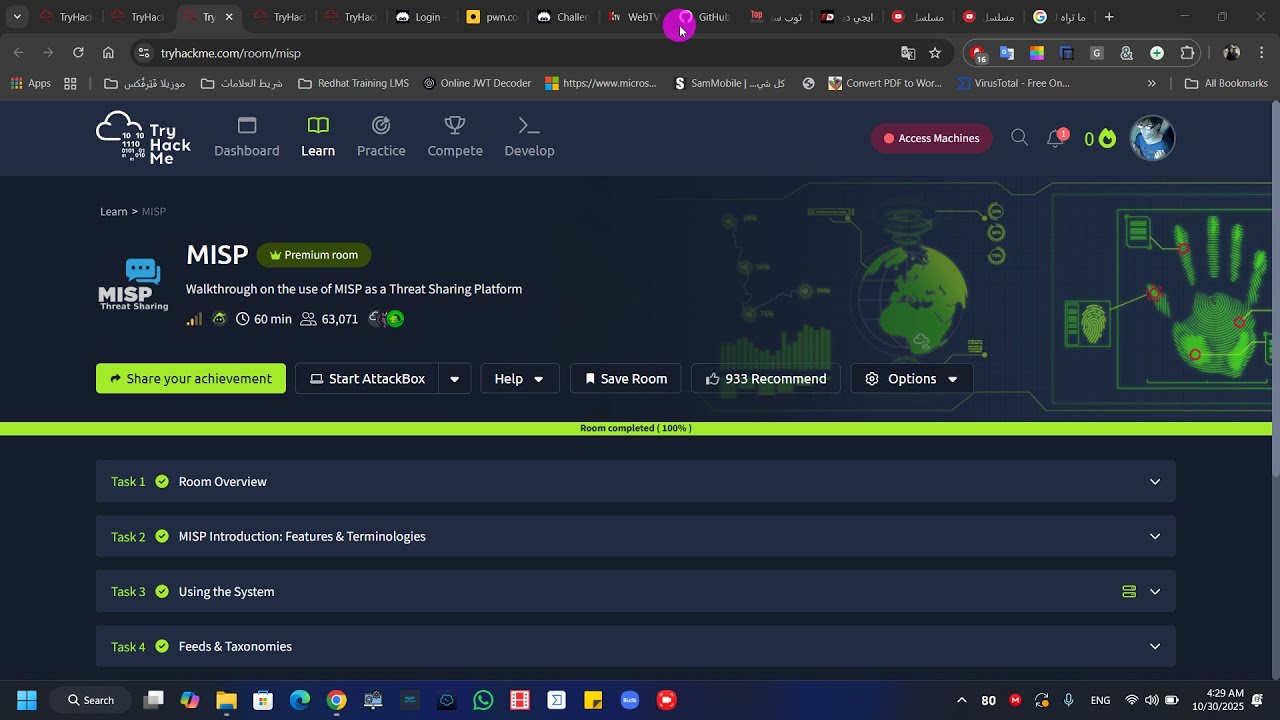Click the MISP Threat Sharing room logo
This screenshot has width=1280, height=720.
pos(133,285)
